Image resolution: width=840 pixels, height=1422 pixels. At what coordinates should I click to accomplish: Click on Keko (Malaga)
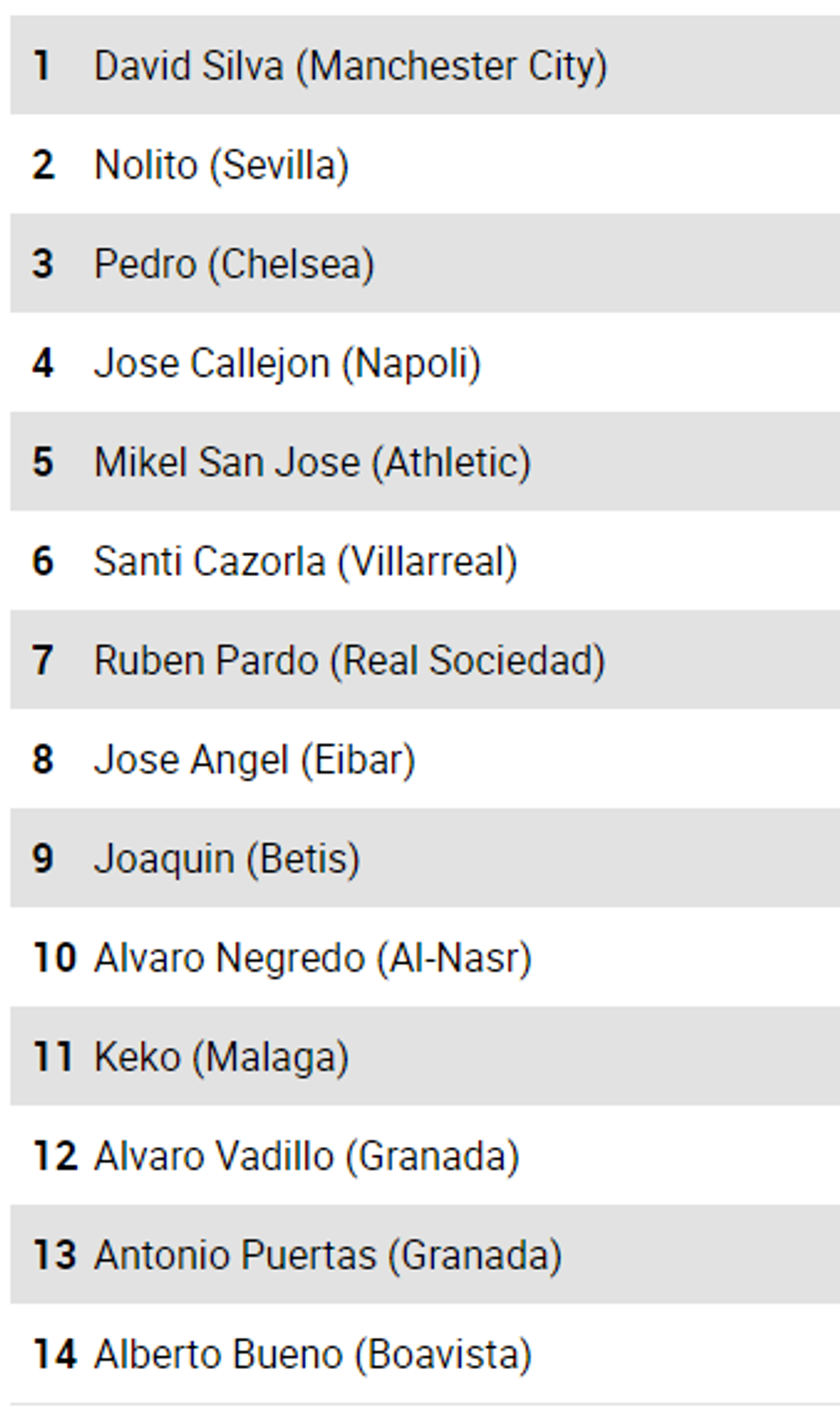[221, 1057]
